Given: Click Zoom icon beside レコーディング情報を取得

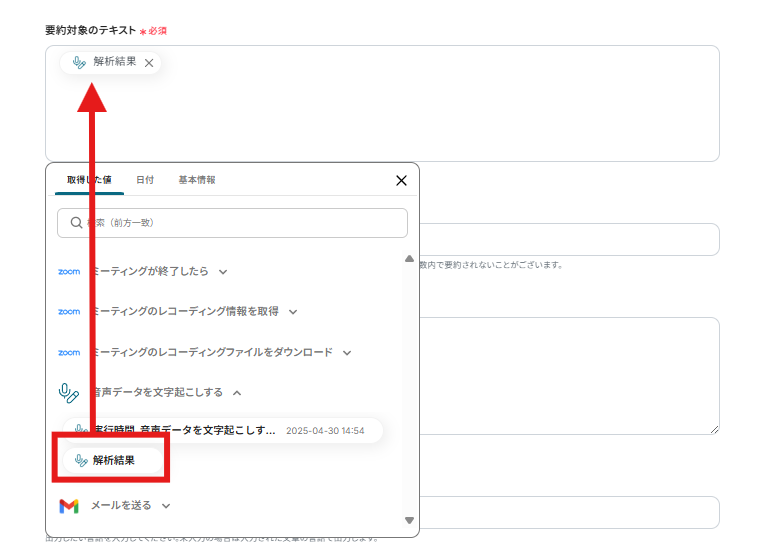Looking at the screenshot, I should click(x=69, y=311).
